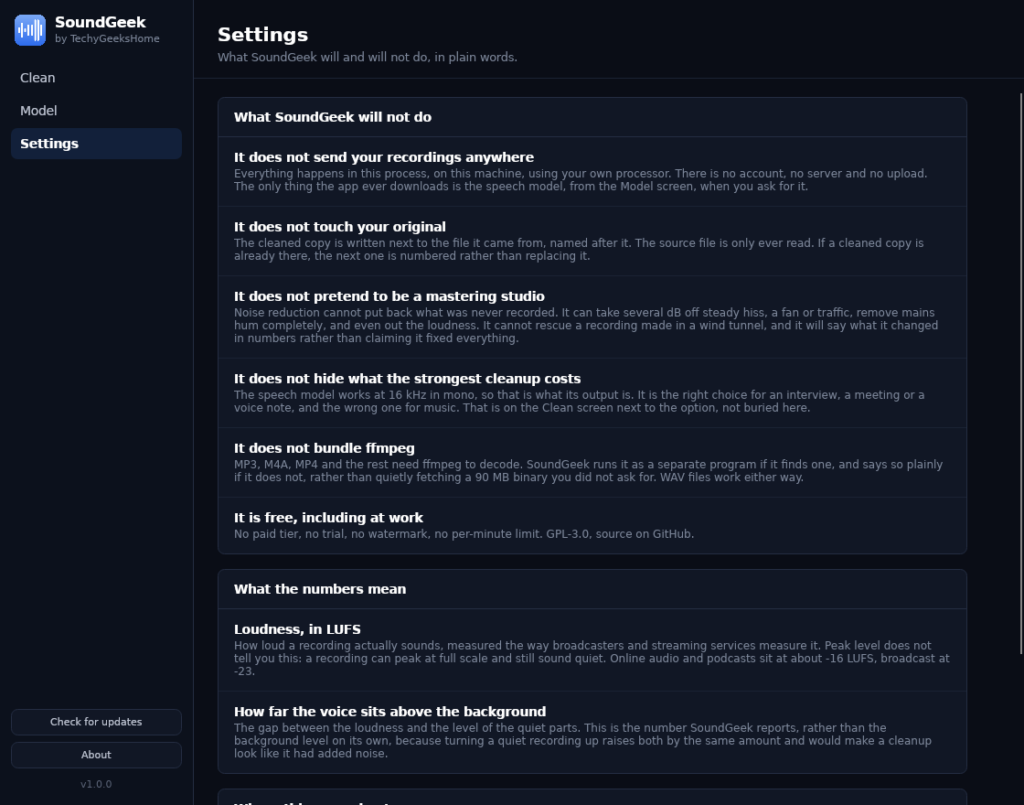Click 'It does not pretend to be a mastering studio'
The width and height of the screenshot is (1024, 805).
389,296
